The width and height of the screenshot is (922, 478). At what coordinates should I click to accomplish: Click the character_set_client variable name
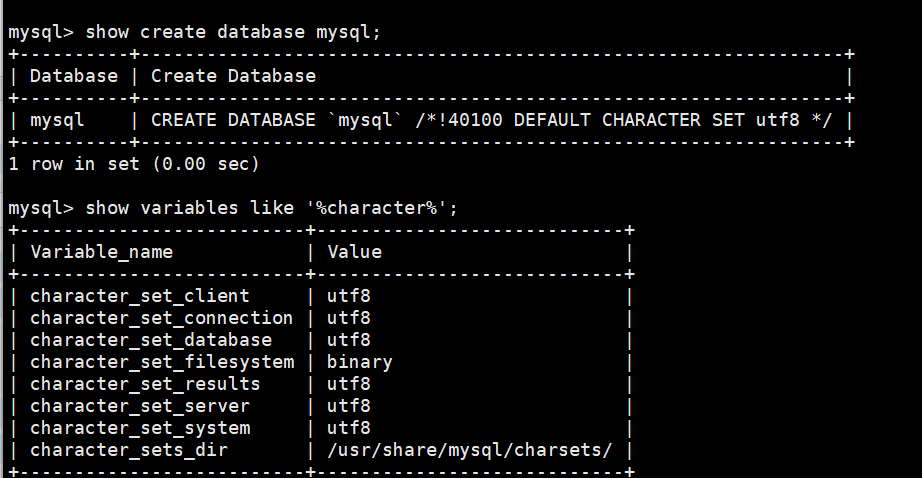140,296
